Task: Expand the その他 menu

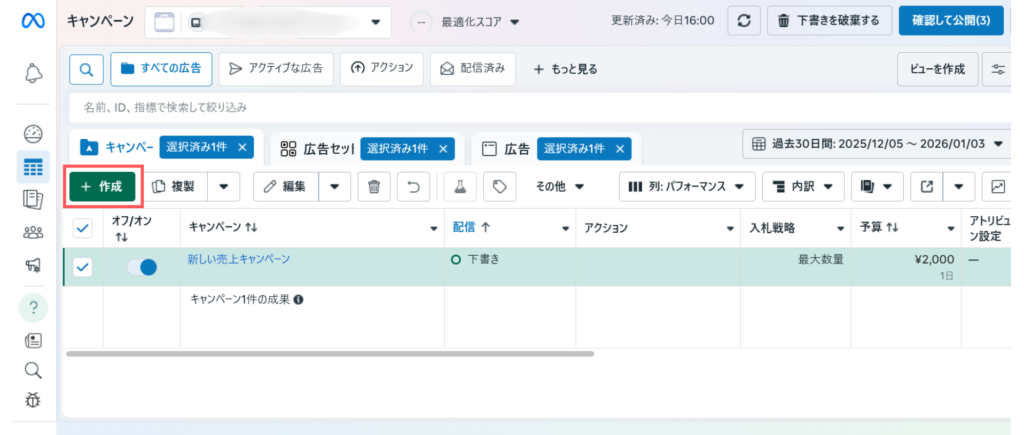Action: [x=560, y=186]
